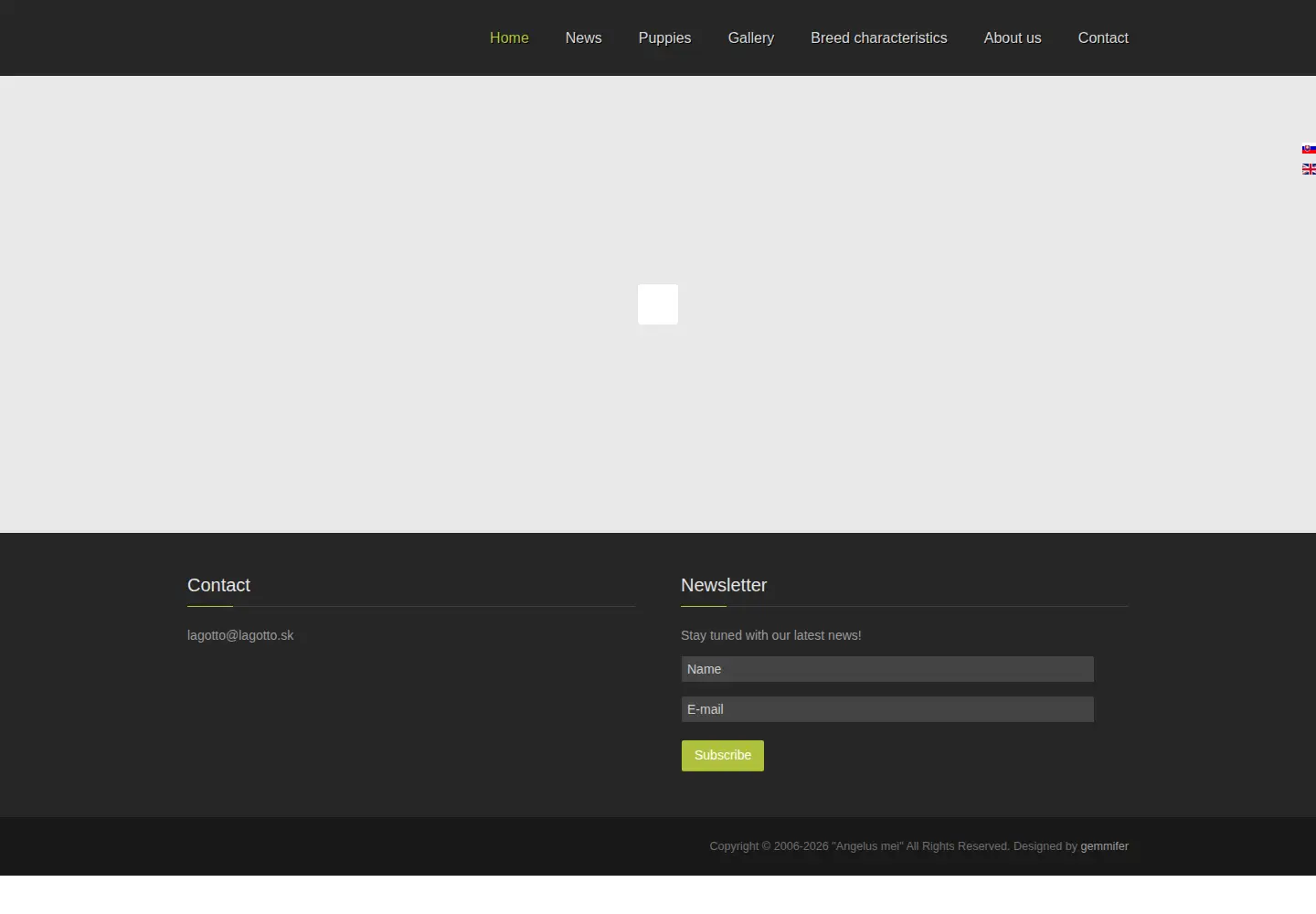The width and height of the screenshot is (1316, 914).
Task: Open the About us page
Action: [x=1013, y=38]
